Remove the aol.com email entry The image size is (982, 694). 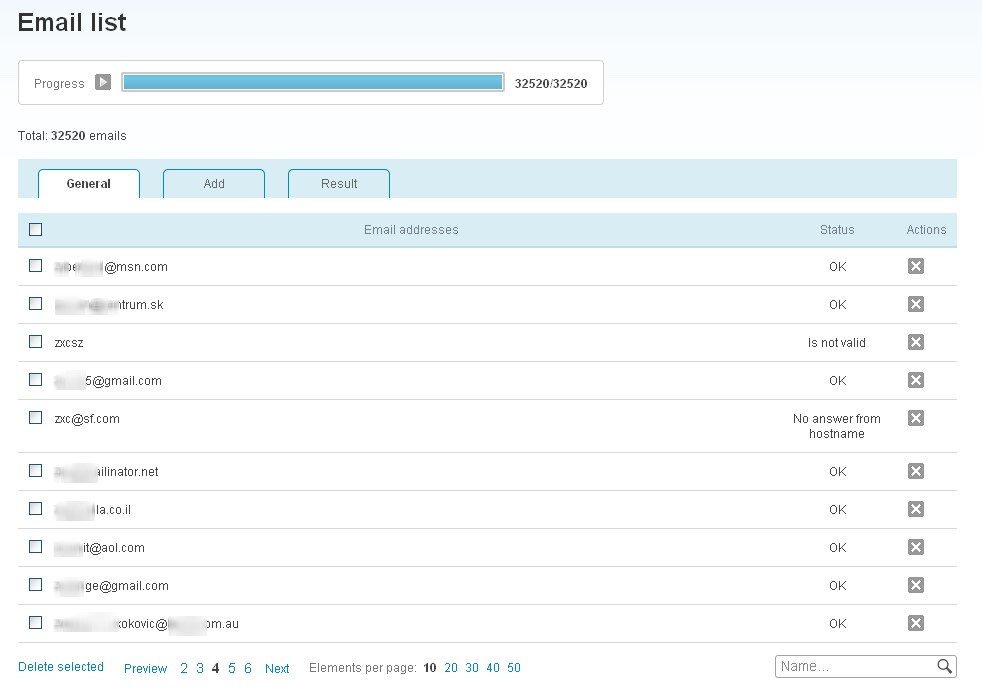coord(915,547)
